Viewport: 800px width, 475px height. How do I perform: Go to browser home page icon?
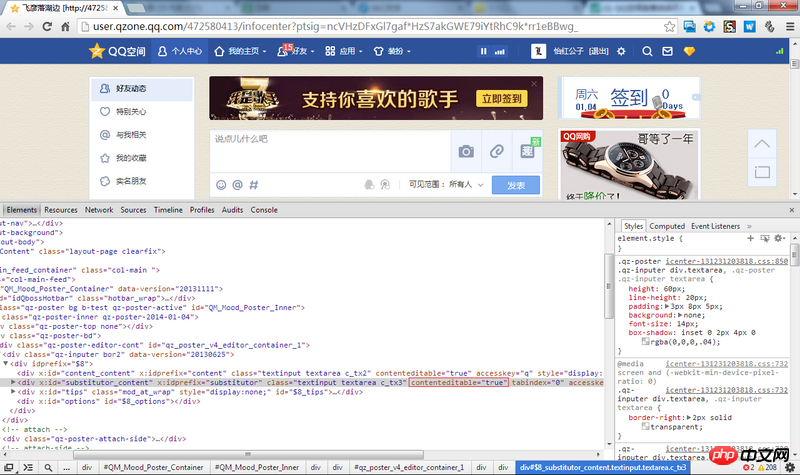click(65, 27)
